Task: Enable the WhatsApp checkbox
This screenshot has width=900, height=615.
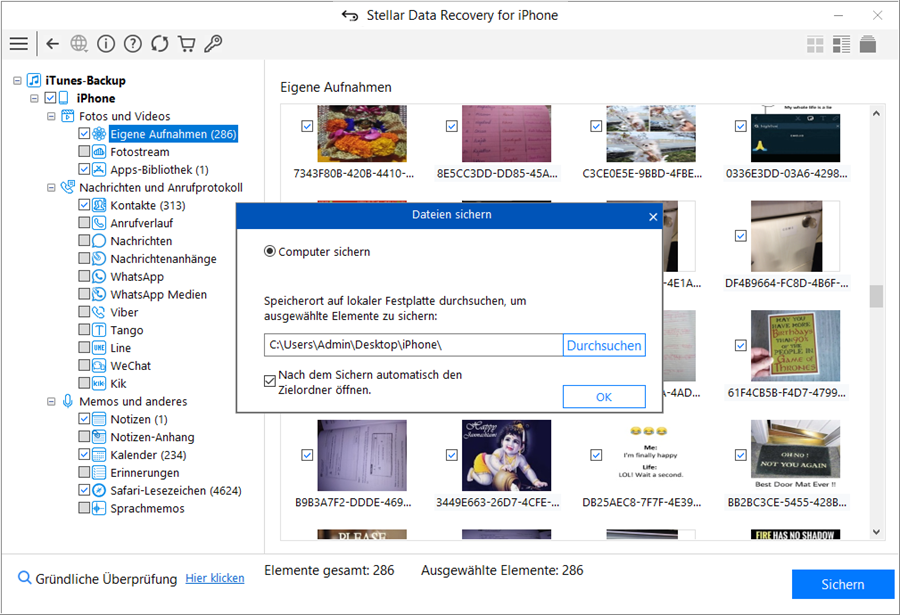Action: (x=84, y=277)
